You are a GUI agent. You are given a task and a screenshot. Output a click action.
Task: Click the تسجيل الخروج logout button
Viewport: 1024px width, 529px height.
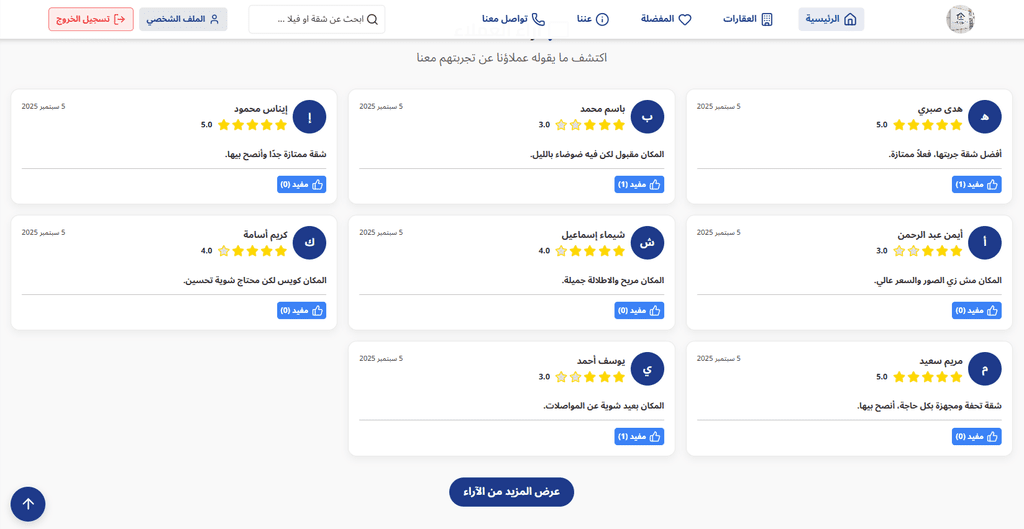[91, 19]
